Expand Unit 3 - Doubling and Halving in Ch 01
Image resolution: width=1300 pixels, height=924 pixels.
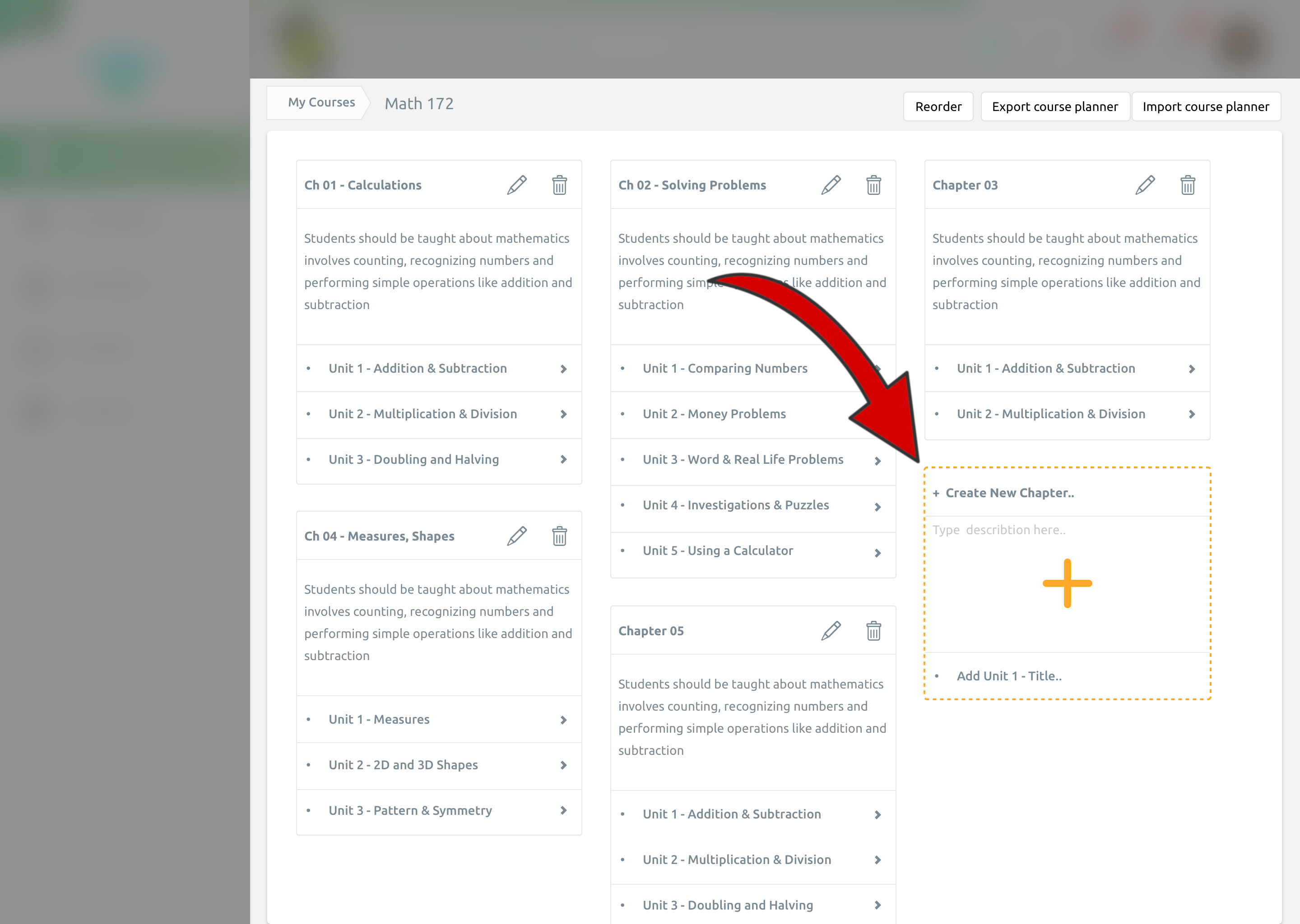coord(563,459)
